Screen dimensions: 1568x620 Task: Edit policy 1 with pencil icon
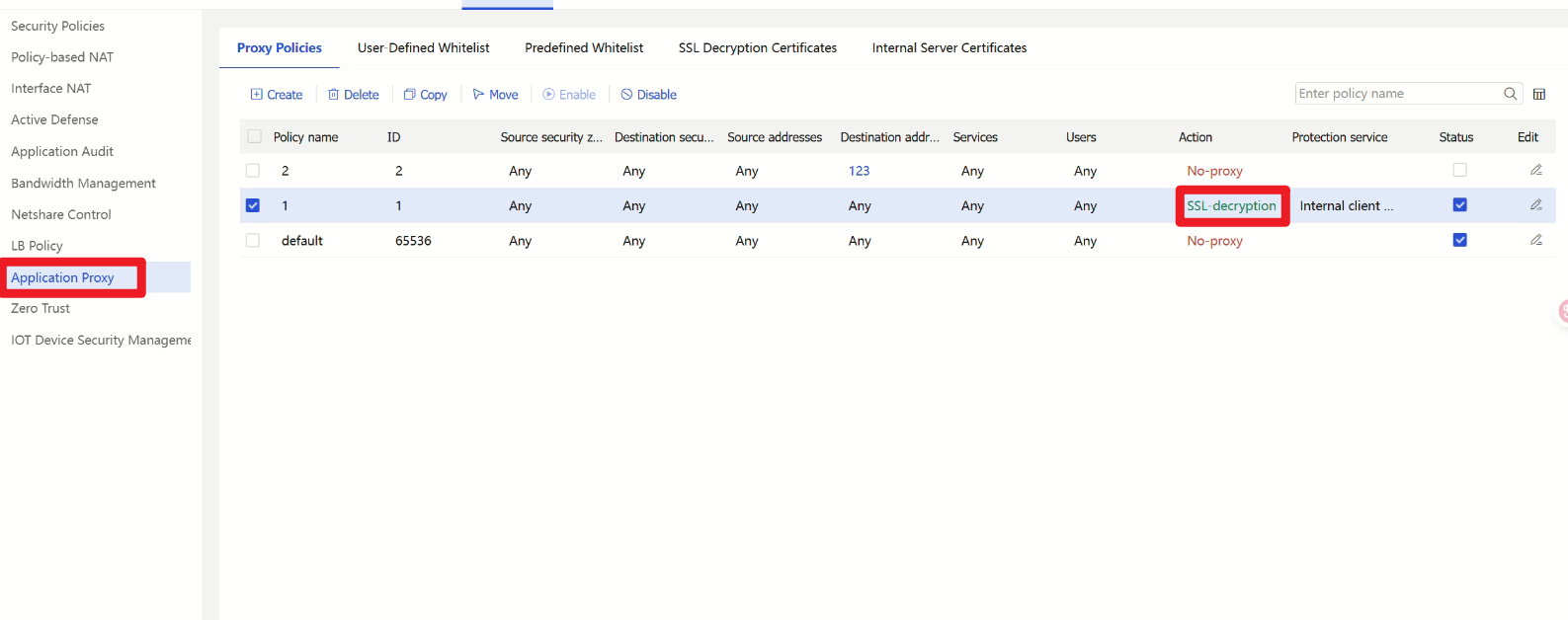pyautogui.click(x=1536, y=205)
